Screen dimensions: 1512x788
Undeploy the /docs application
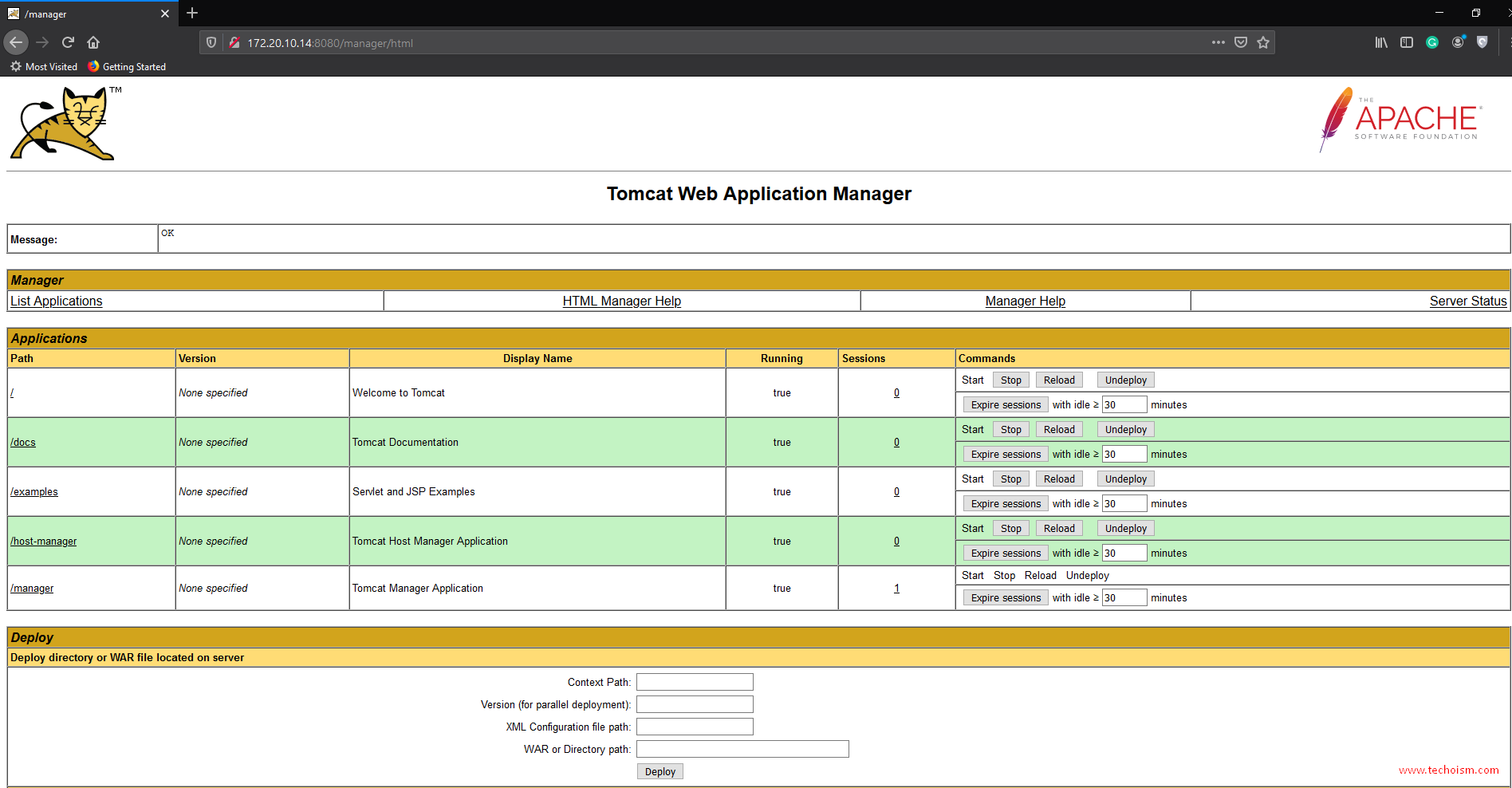pos(1126,430)
